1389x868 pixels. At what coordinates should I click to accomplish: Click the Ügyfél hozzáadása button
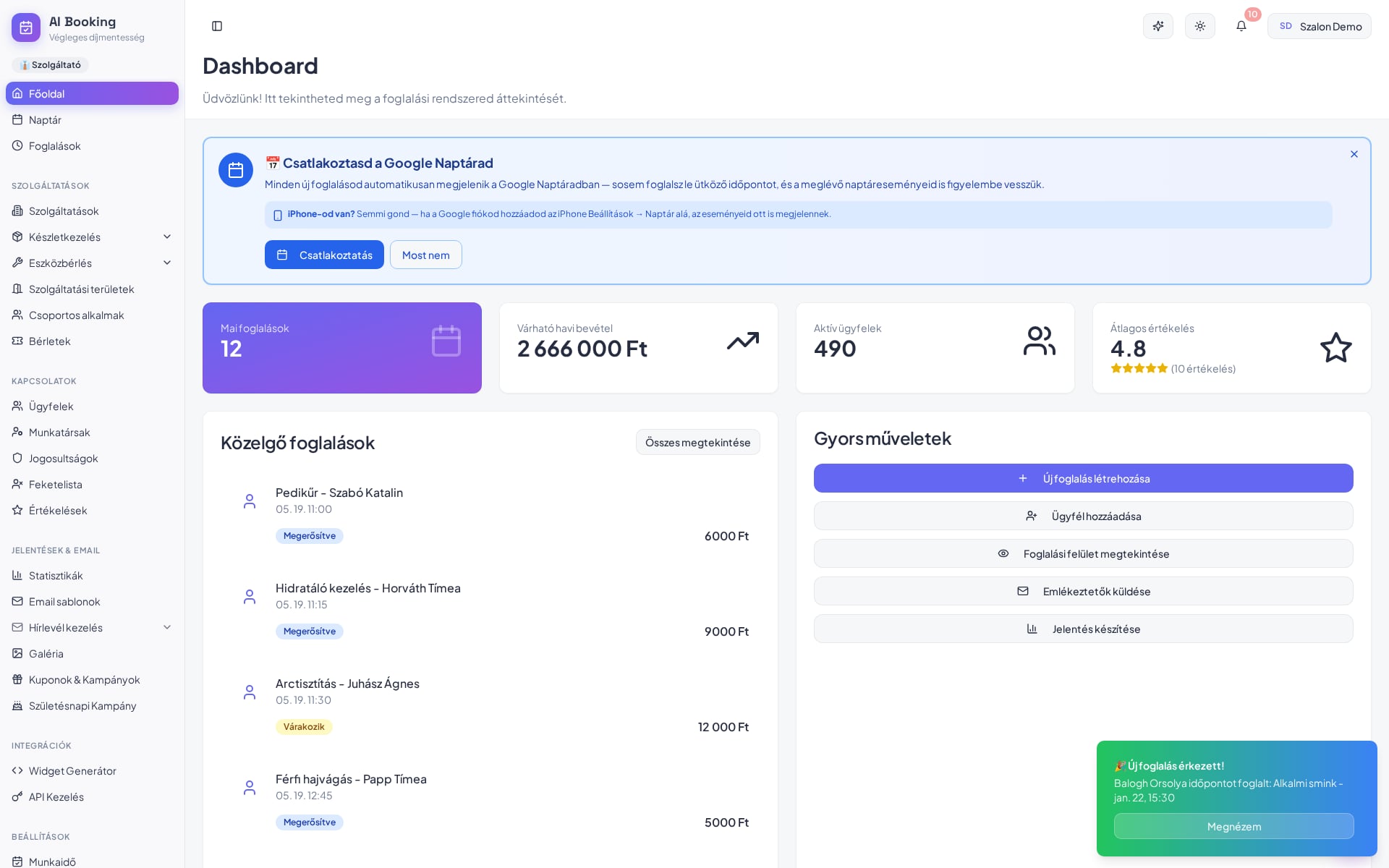[1084, 516]
